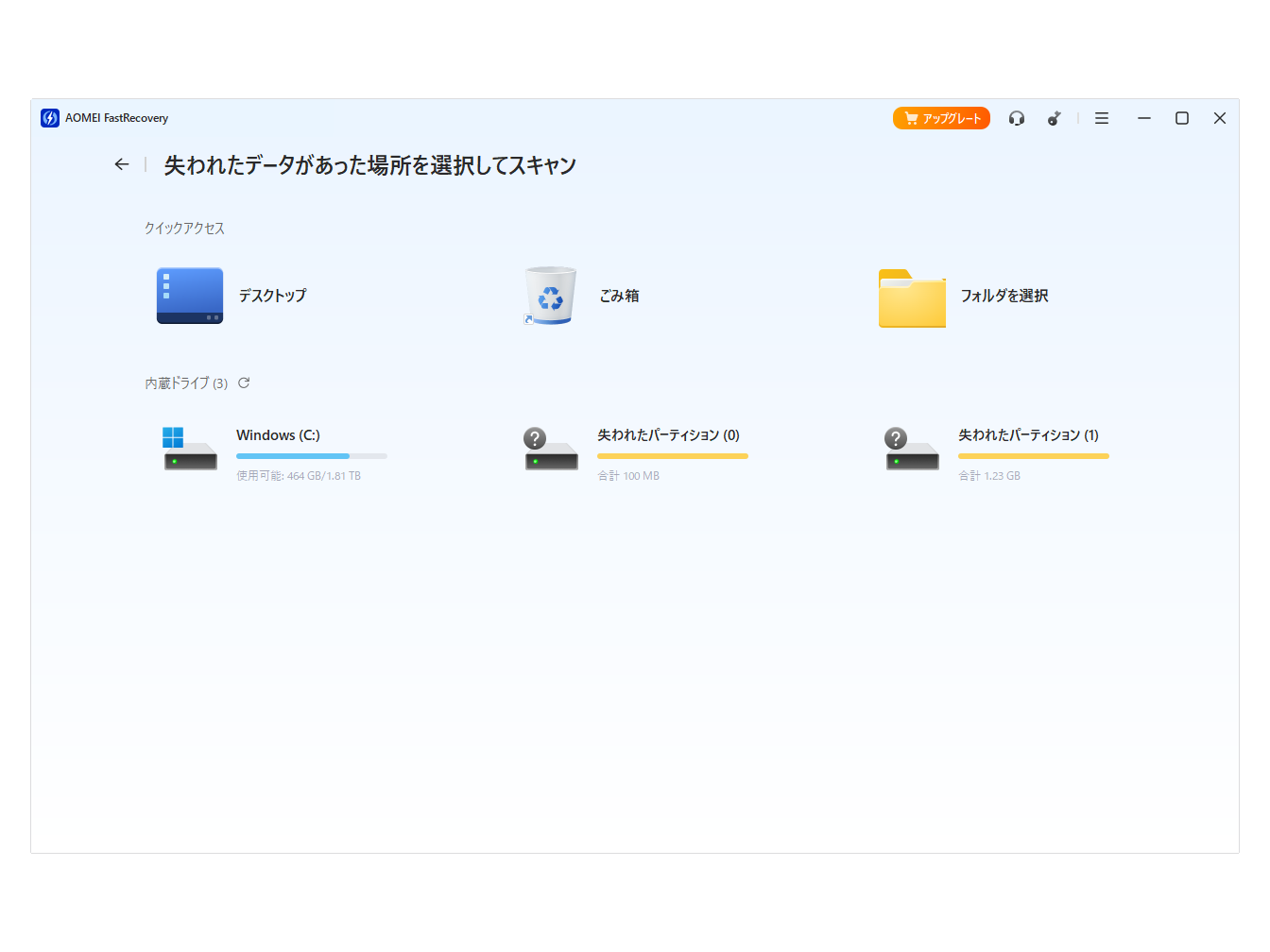Click the 合計 1.23 GB text

[989, 476]
